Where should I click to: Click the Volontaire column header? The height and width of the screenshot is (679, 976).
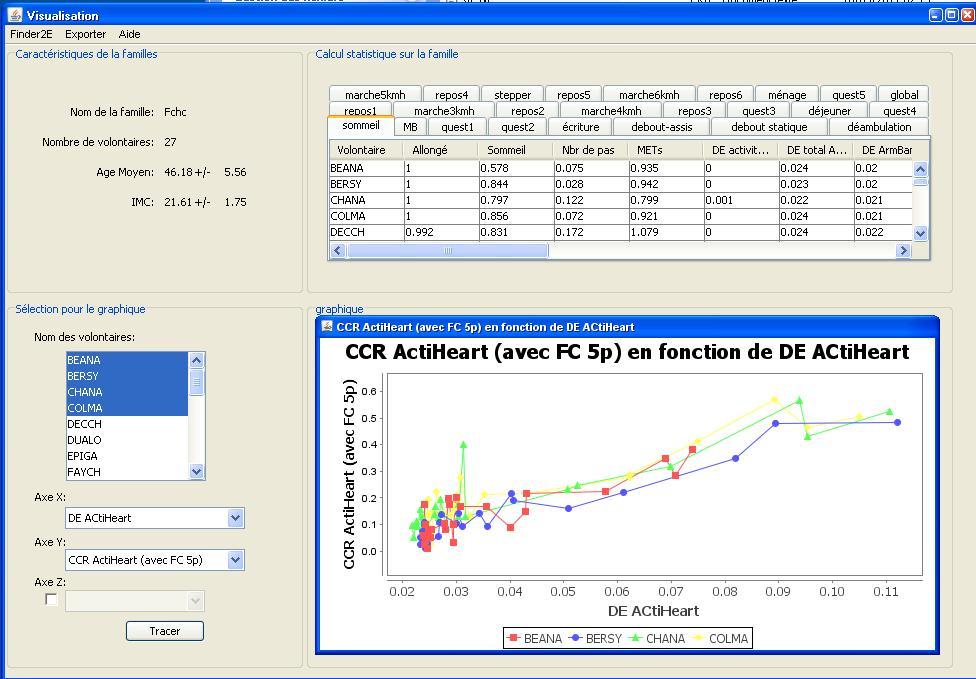pos(366,150)
